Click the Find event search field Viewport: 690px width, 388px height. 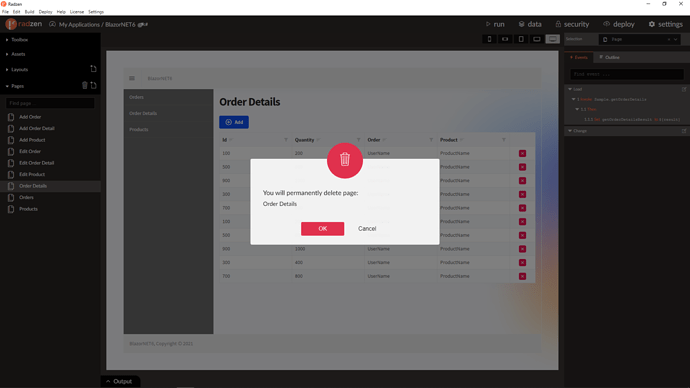pyautogui.click(x=627, y=74)
